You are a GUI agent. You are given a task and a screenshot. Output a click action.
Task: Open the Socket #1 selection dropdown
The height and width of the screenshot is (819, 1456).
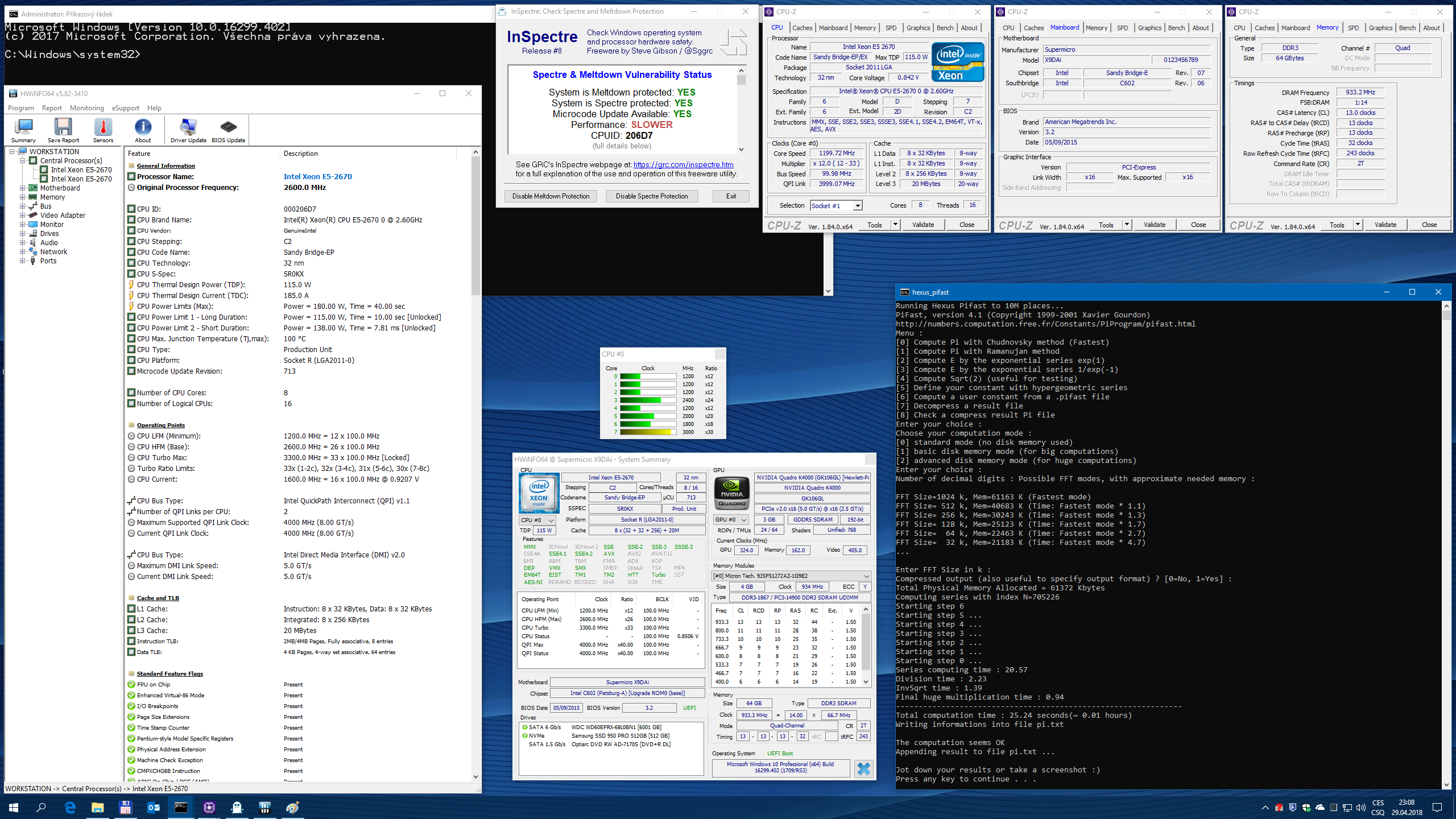pyautogui.click(x=858, y=205)
